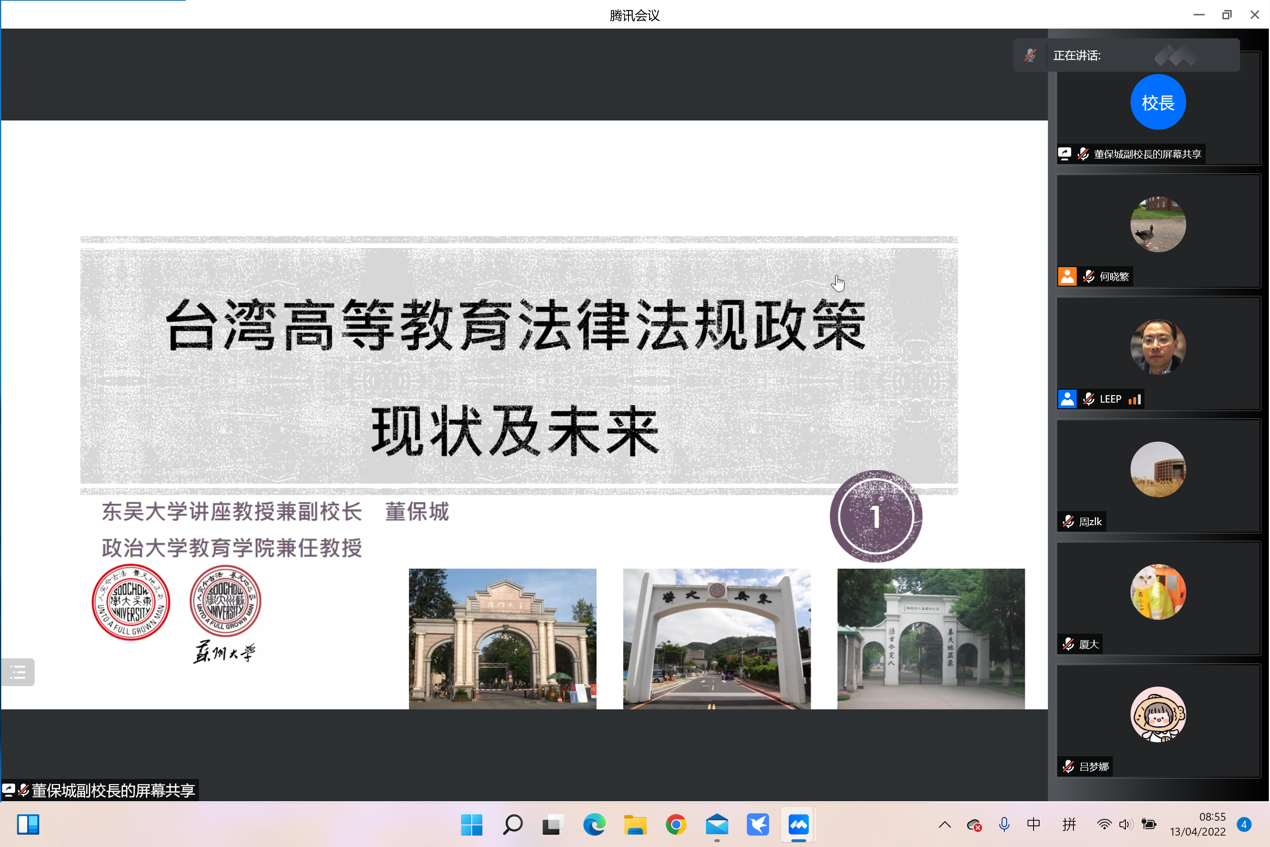Open File Explorer from the taskbar
Image resolution: width=1270 pixels, height=847 pixels.
[x=635, y=825]
